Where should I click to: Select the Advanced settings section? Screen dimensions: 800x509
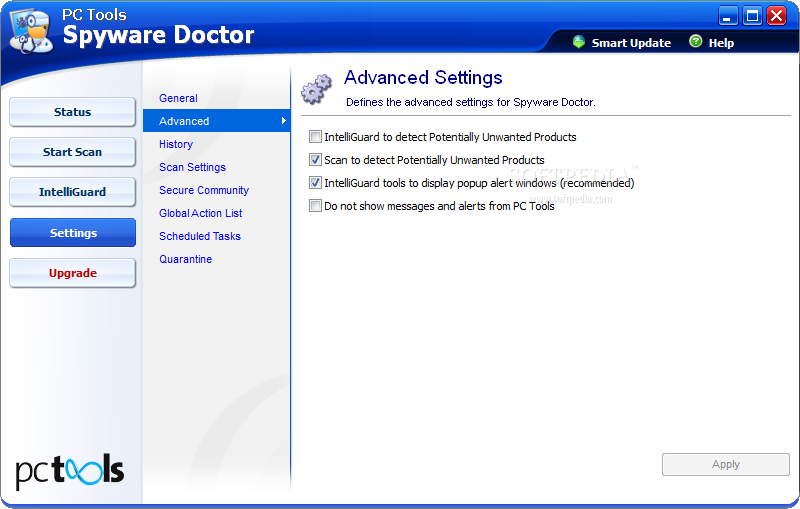[216, 121]
